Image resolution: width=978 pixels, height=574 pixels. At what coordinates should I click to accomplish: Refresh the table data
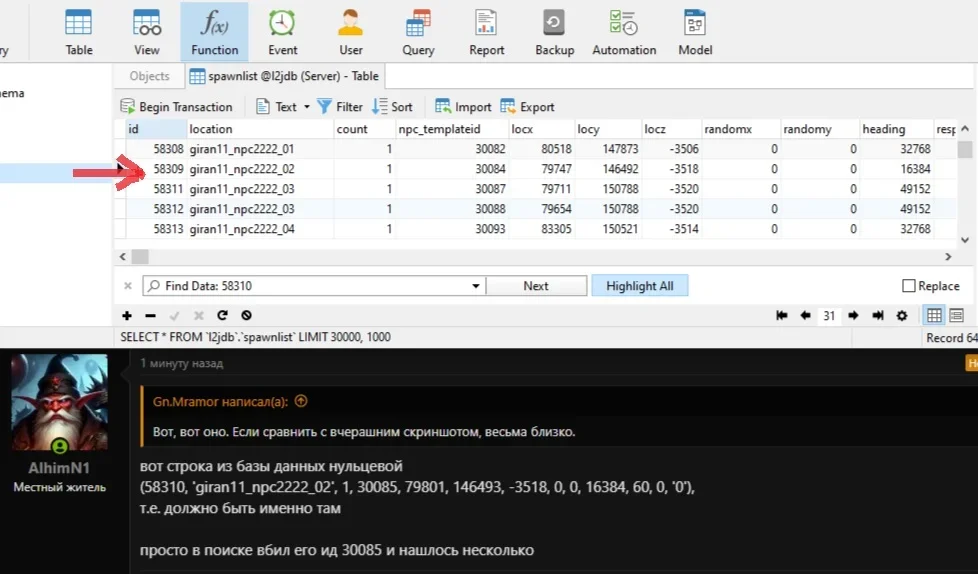pyautogui.click(x=222, y=316)
